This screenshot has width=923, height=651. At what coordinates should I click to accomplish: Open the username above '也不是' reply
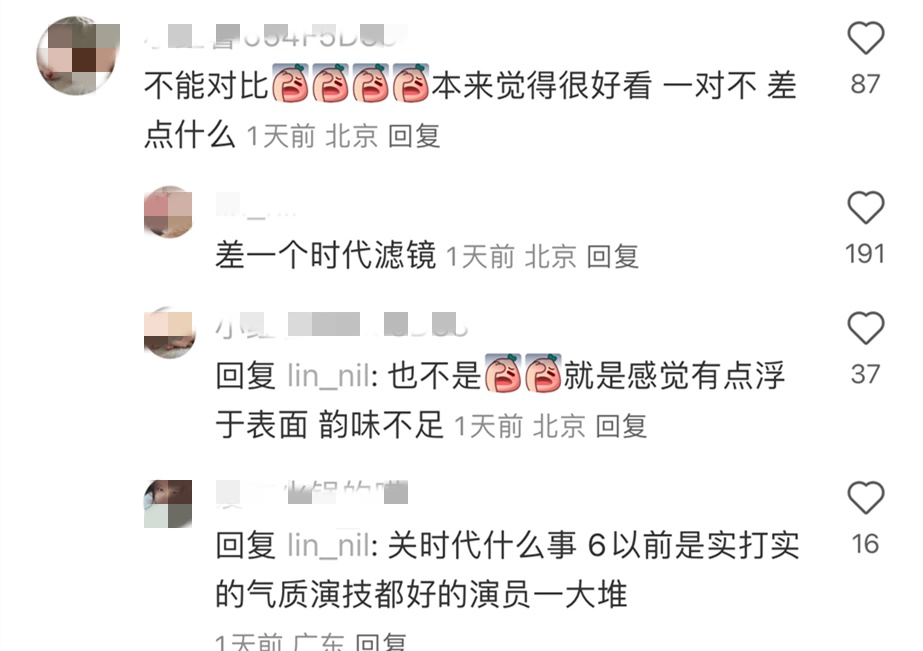pyautogui.click(x=341, y=325)
